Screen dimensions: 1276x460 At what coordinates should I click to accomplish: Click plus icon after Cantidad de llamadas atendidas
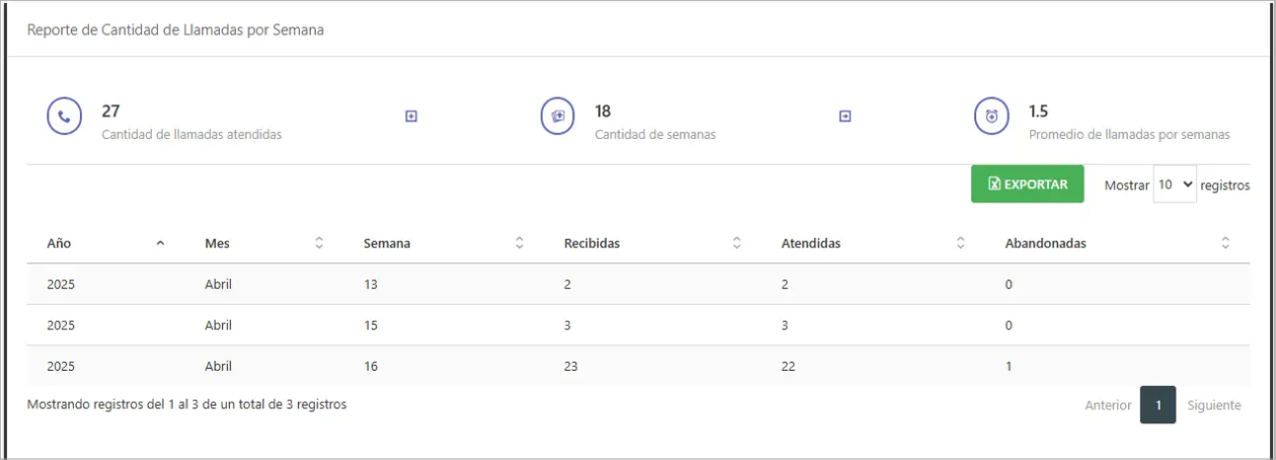[411, 117]
